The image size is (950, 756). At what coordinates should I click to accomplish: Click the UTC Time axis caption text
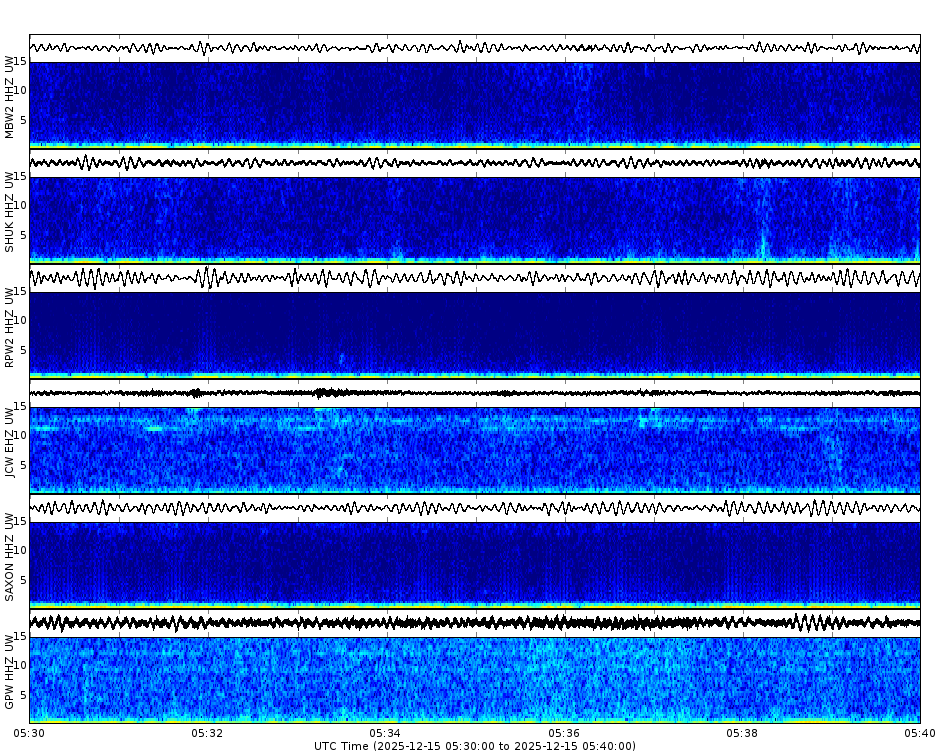pyautogui.click(x=475, y=745)
